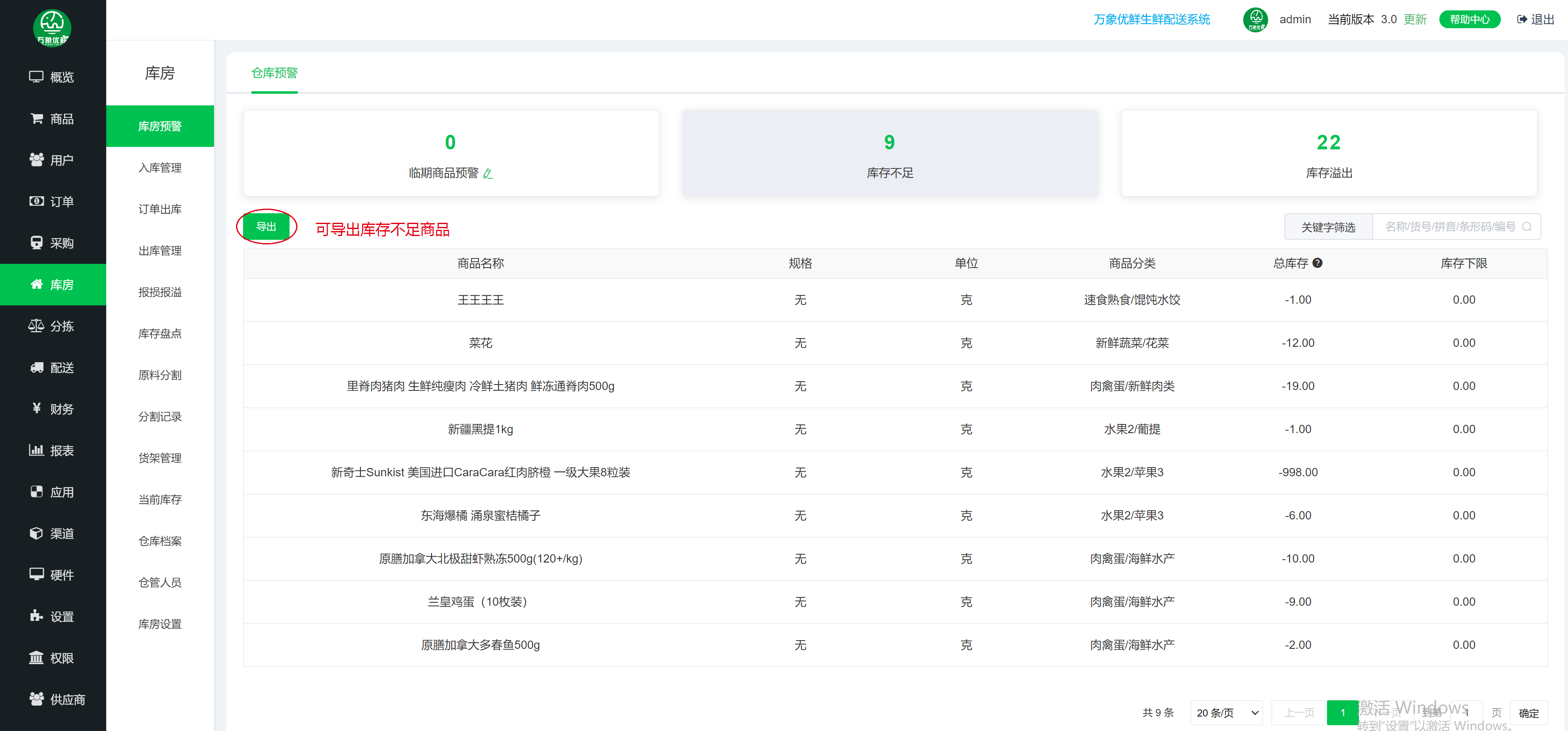Viewport: 1568px width, 731px height.
Task: Click the 万象优鲜 logo at top-left
Action: [x=52, y=27]
